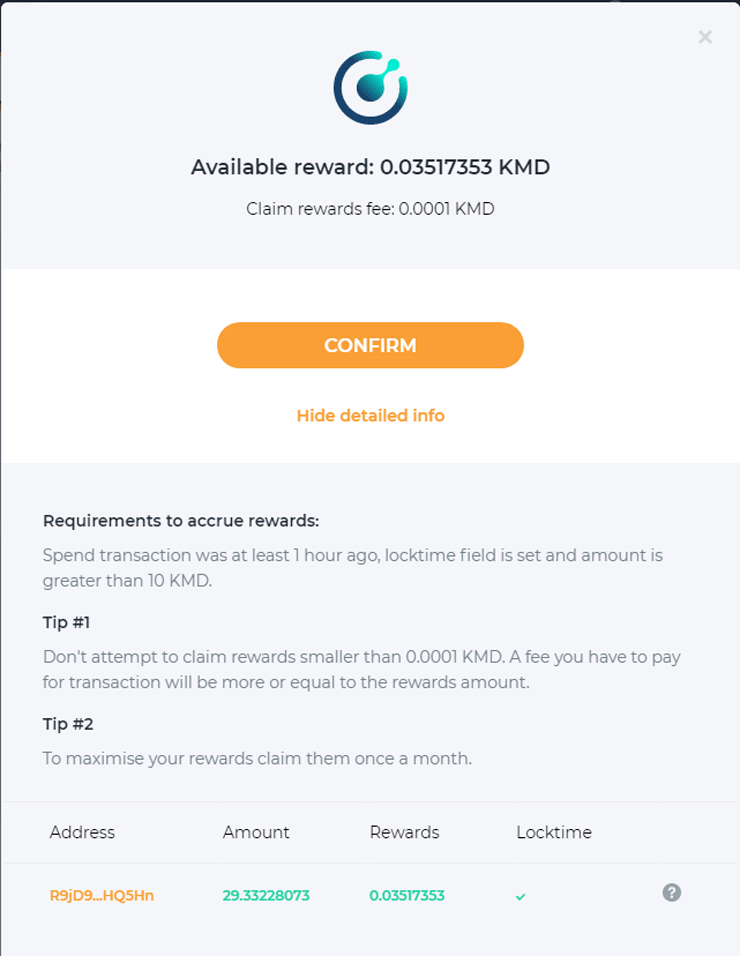Click the Amount column header
Screen dimensions: 740x956
[256, 832]
